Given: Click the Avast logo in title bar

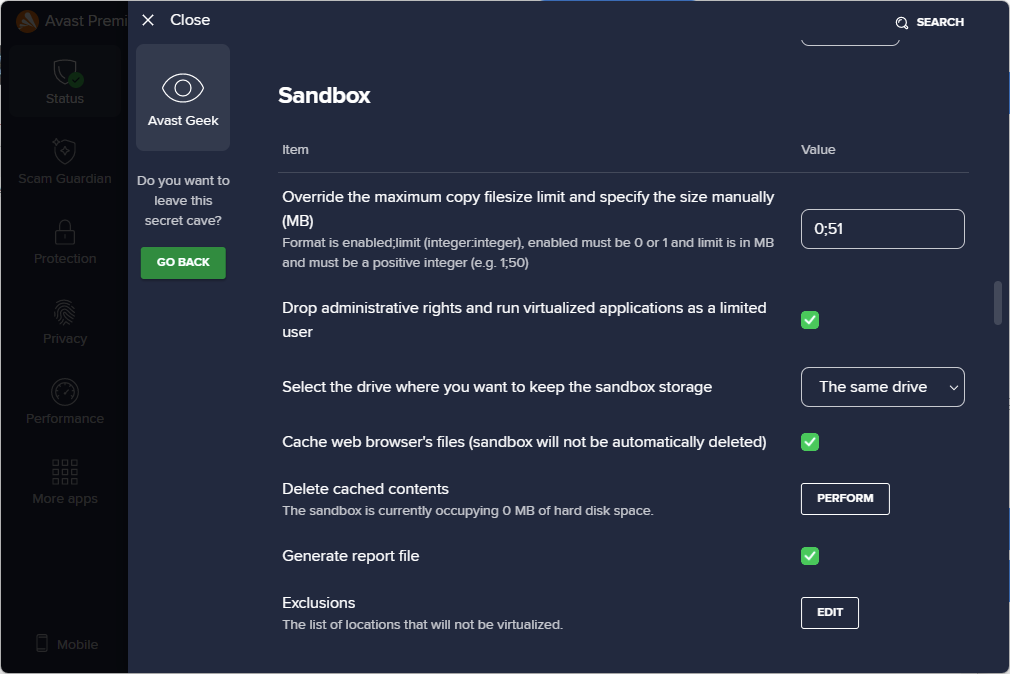Looking at the screenshot, I should (x=27, y=21).
